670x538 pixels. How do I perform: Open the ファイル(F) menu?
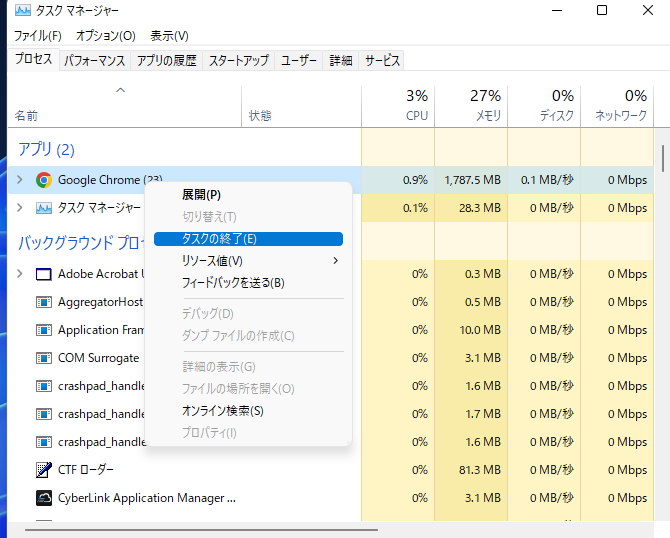(38, 35)
